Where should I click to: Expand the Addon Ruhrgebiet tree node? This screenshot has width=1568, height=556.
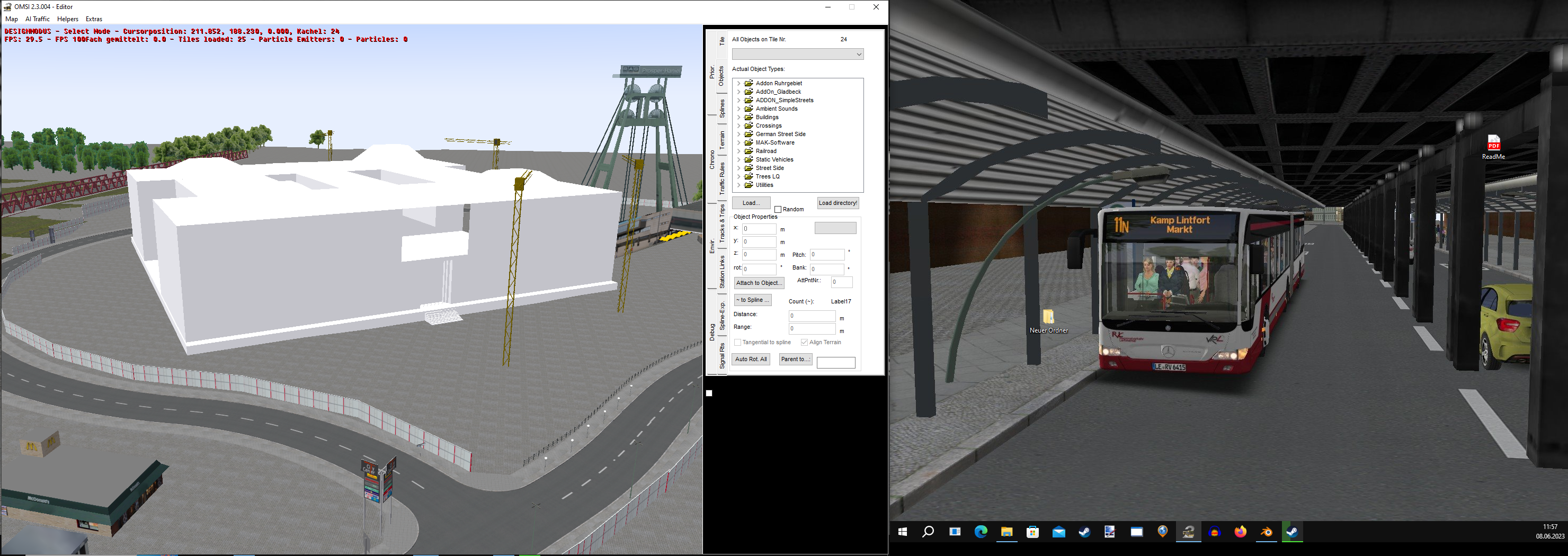(738, 83)
